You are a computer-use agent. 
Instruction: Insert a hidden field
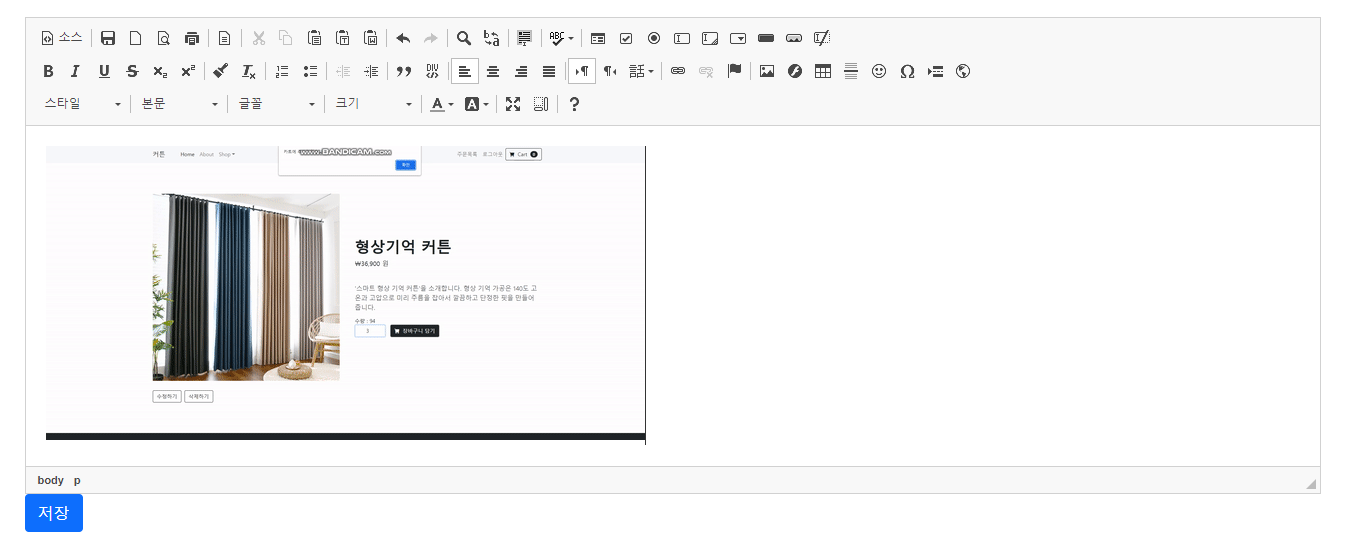pyautogui.click(x=822, y=38)
